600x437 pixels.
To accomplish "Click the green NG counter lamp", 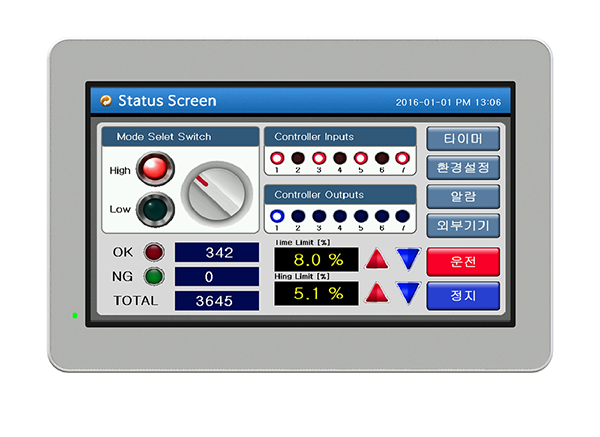I will point(154,276).
